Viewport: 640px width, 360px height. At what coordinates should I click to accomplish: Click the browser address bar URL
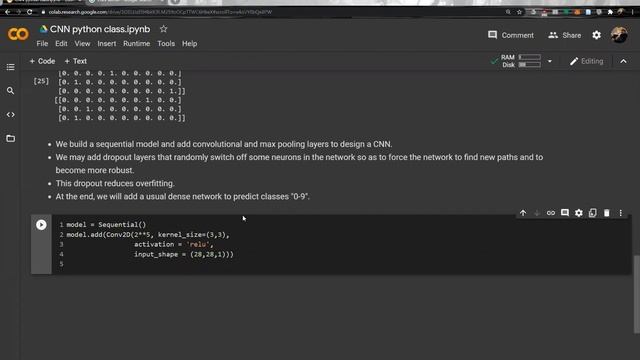click(160, 12)
